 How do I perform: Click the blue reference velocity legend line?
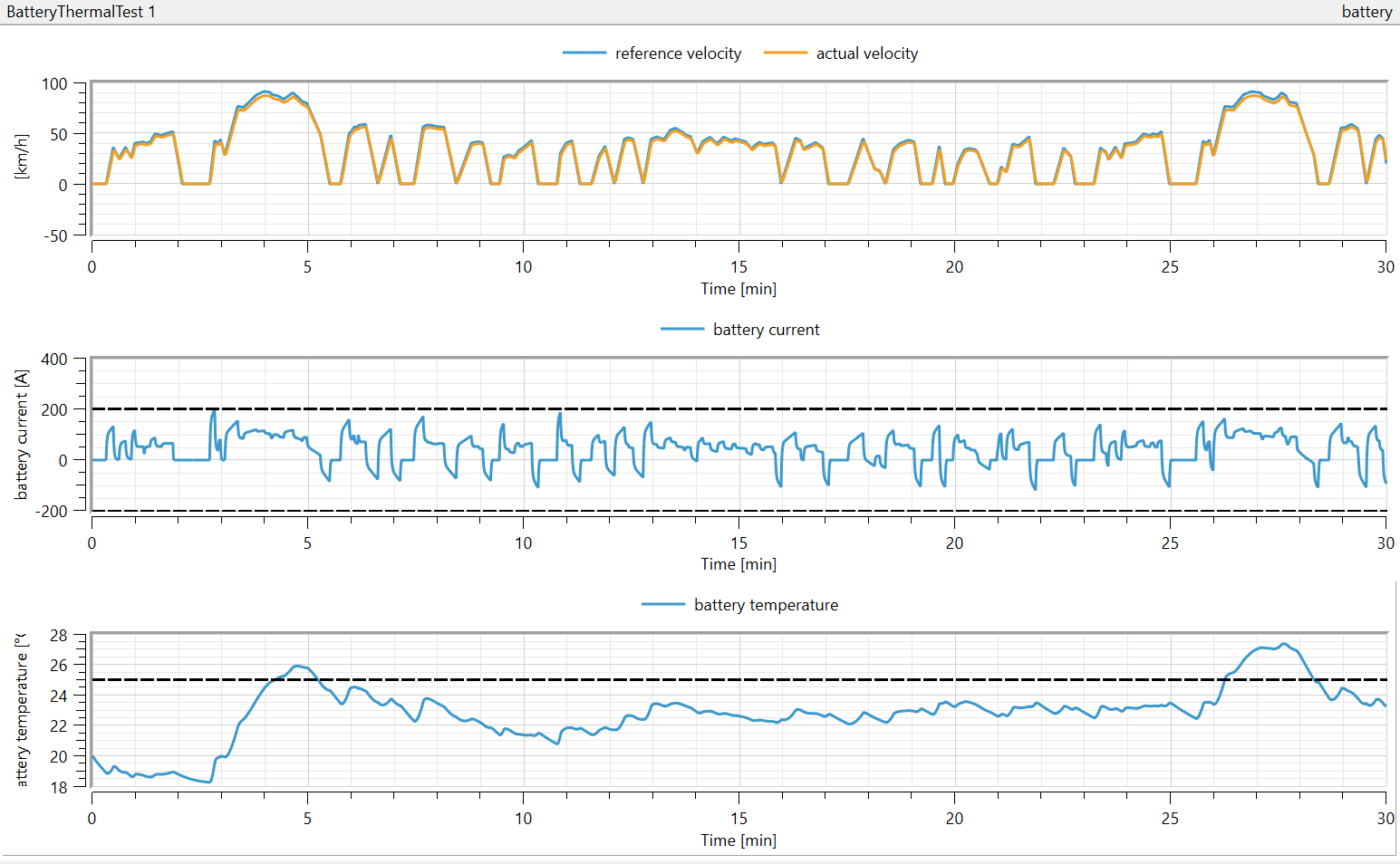[584, 53]
